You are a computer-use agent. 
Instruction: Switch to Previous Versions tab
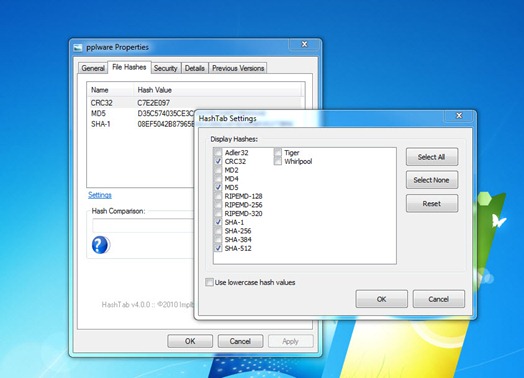[x=238, y=68]
